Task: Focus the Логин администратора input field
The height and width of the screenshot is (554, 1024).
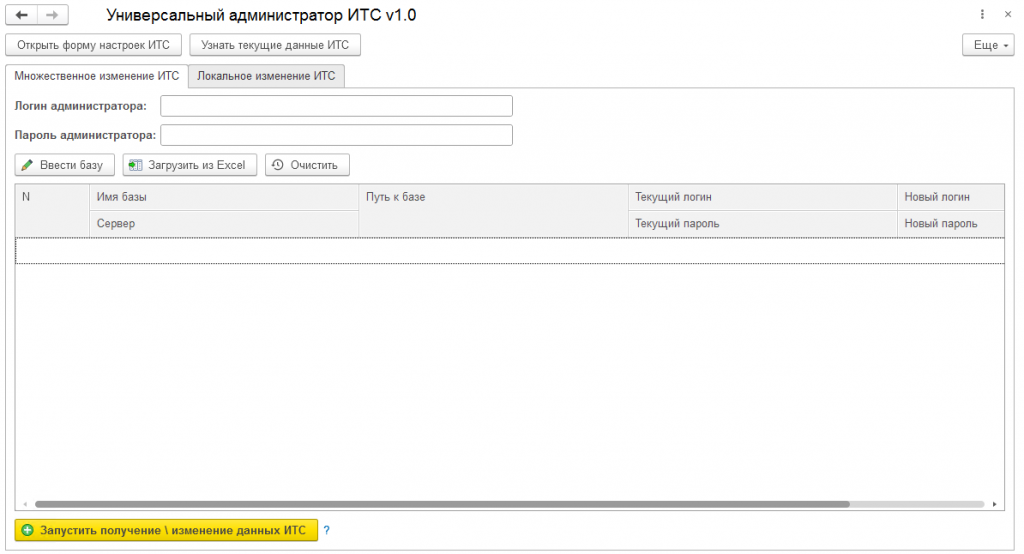Action: point(336,106)
